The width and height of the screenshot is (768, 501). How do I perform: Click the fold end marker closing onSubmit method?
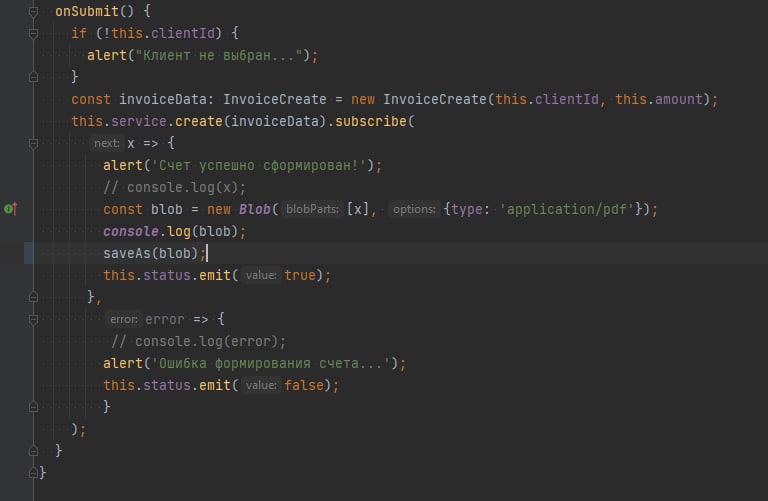[x=33, y=451]
